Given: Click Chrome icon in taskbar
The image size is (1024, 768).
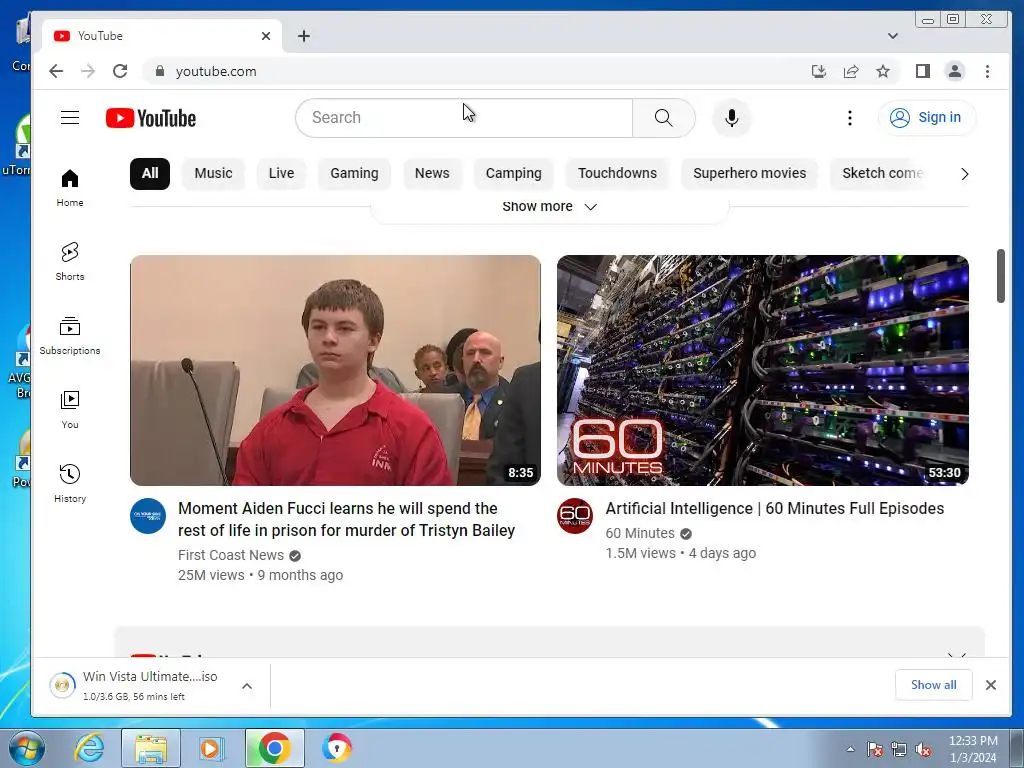Looking at the screenshot, I should pos(275,748).
